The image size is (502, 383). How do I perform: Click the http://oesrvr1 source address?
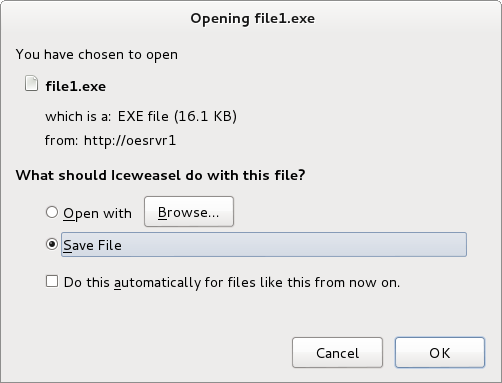[x=130, y=141]
